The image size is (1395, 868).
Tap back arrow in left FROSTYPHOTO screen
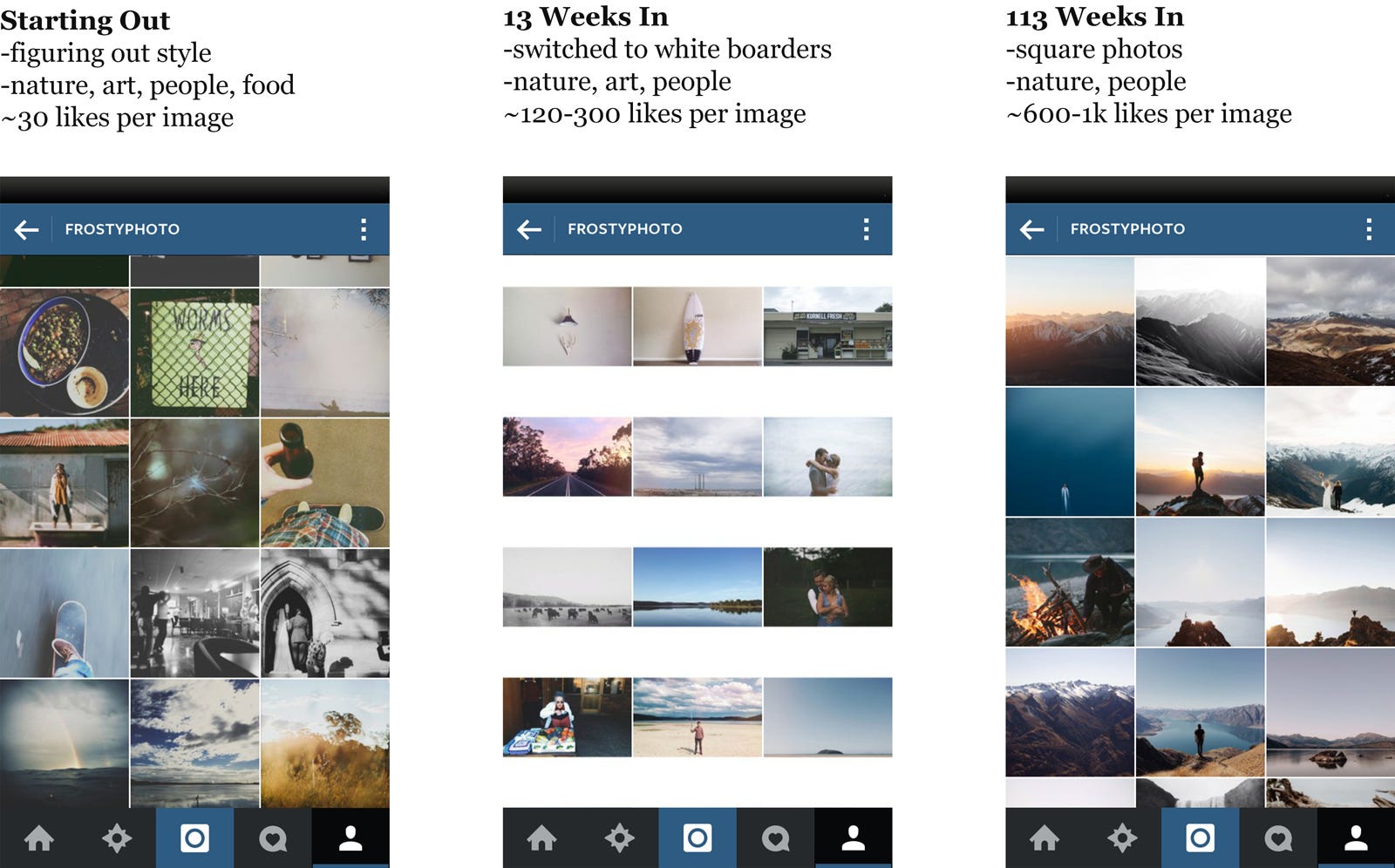(x=27, y=229)
